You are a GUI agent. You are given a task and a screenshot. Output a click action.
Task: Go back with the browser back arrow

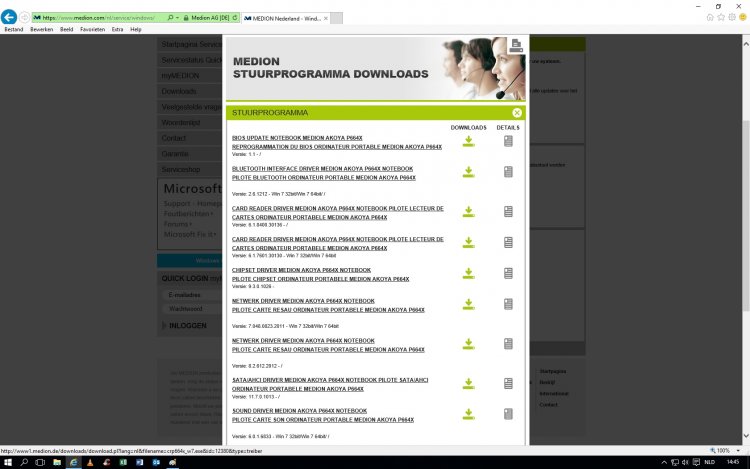tap(11, 18)
